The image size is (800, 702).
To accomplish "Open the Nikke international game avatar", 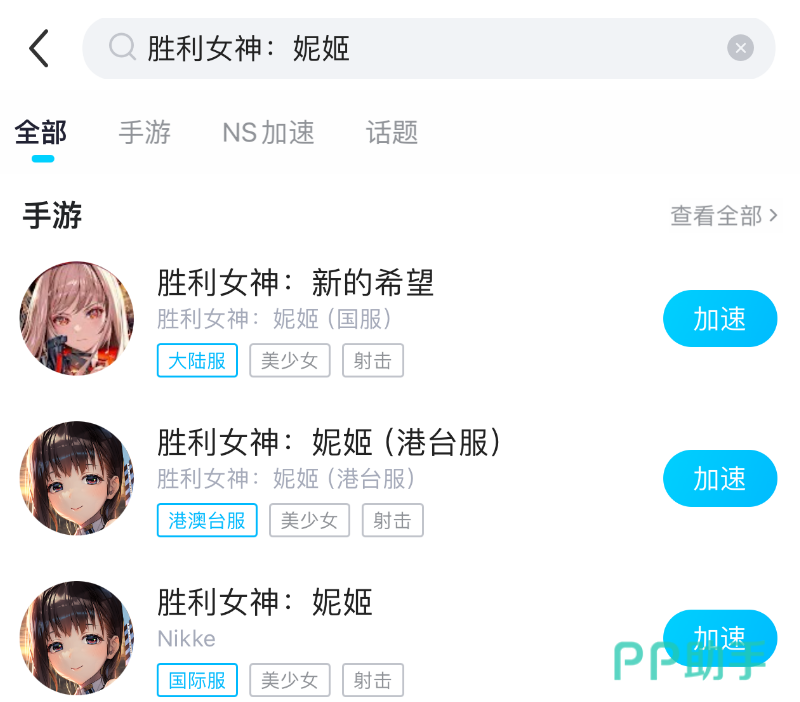I will [77, 638].
